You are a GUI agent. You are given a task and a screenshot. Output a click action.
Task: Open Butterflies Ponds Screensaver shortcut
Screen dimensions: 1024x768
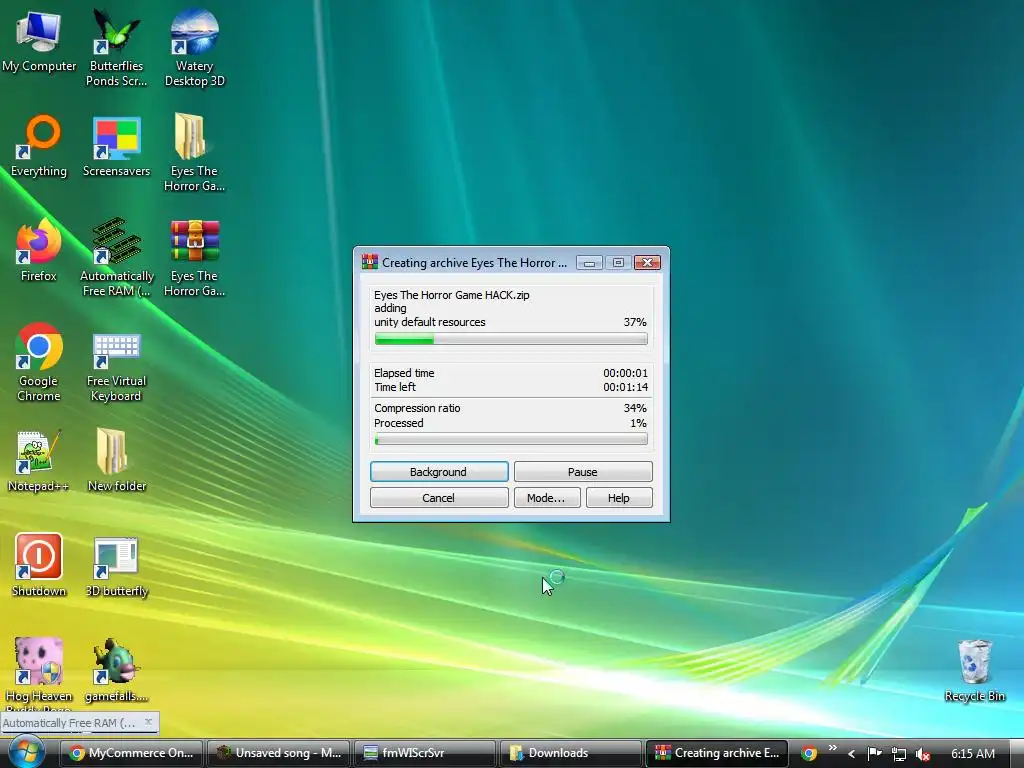pyautogui.click(x=116, y=47)
